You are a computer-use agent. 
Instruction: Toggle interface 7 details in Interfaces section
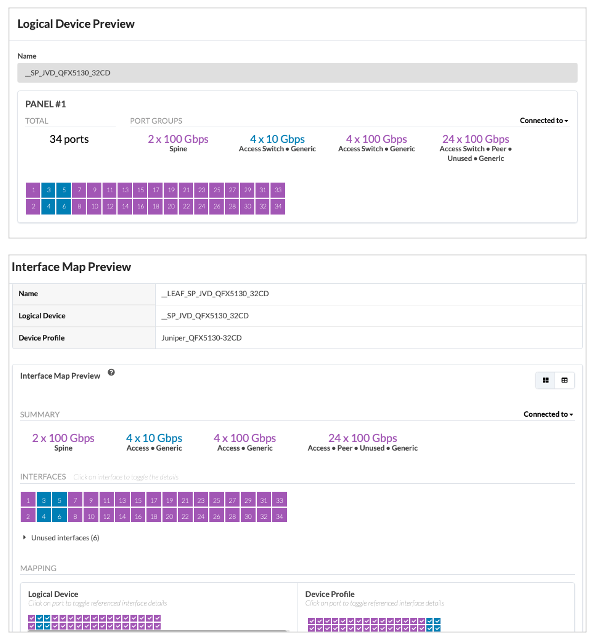pyautogui.click(x=75, y=500)
